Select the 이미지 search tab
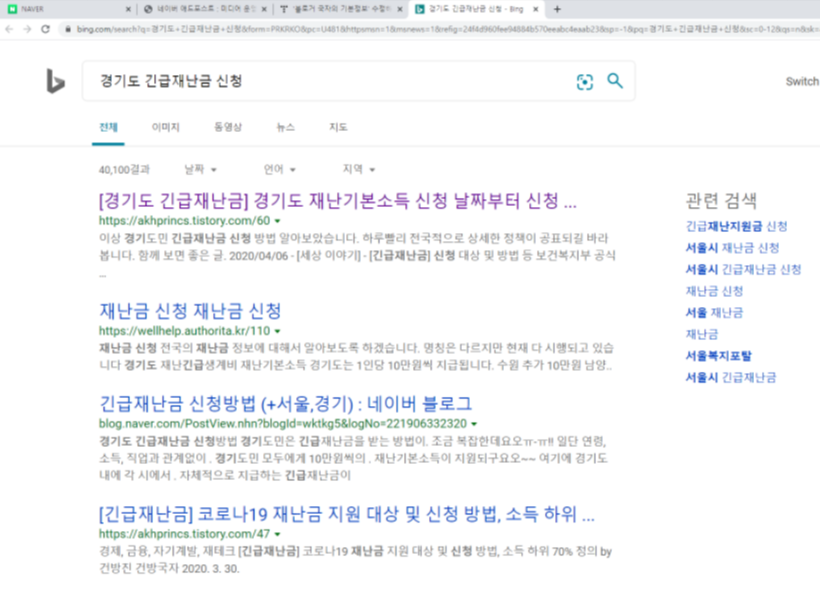This screenshot has height=590, width=820. pyautogui.click(x=166, y=127)
